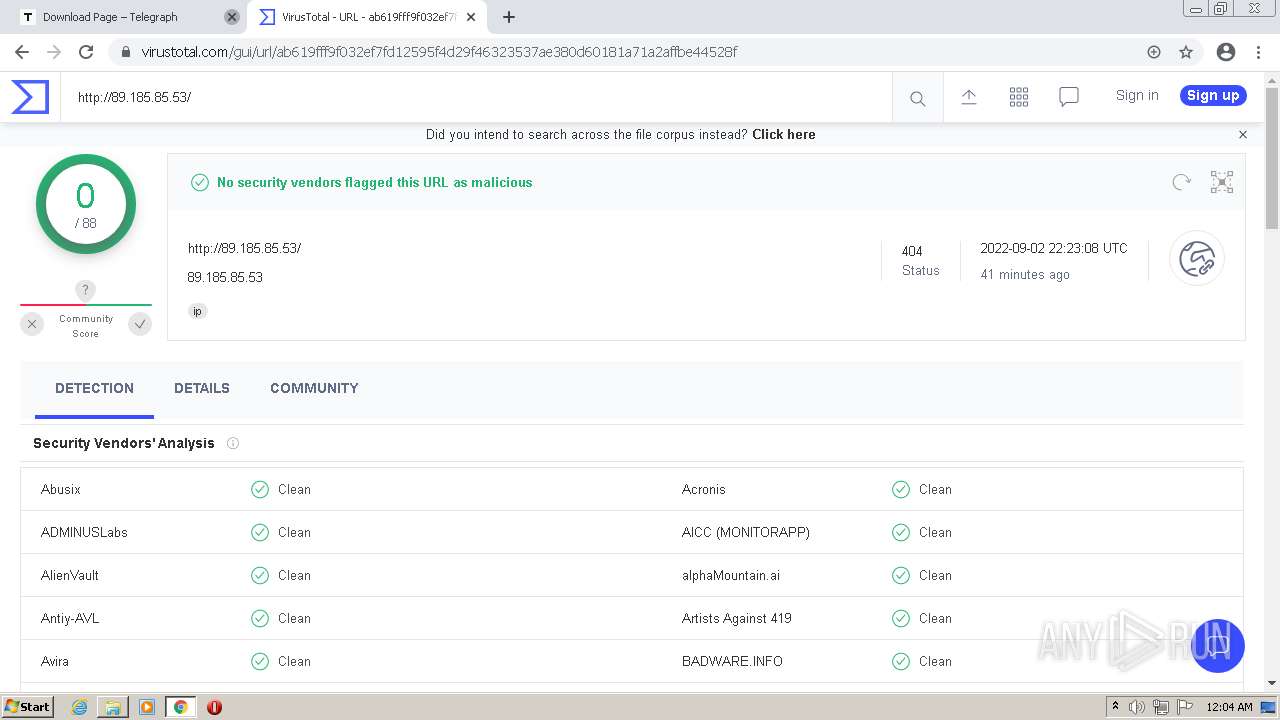1280x720 pixels.
Task: Click the ip tag label
Action: [x=197, y=311]
